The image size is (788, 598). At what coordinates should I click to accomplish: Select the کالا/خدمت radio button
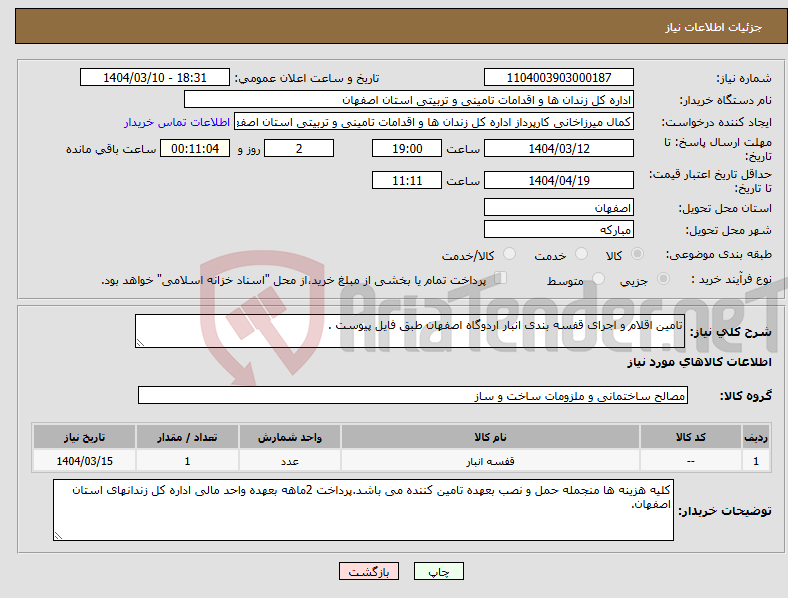510,254
